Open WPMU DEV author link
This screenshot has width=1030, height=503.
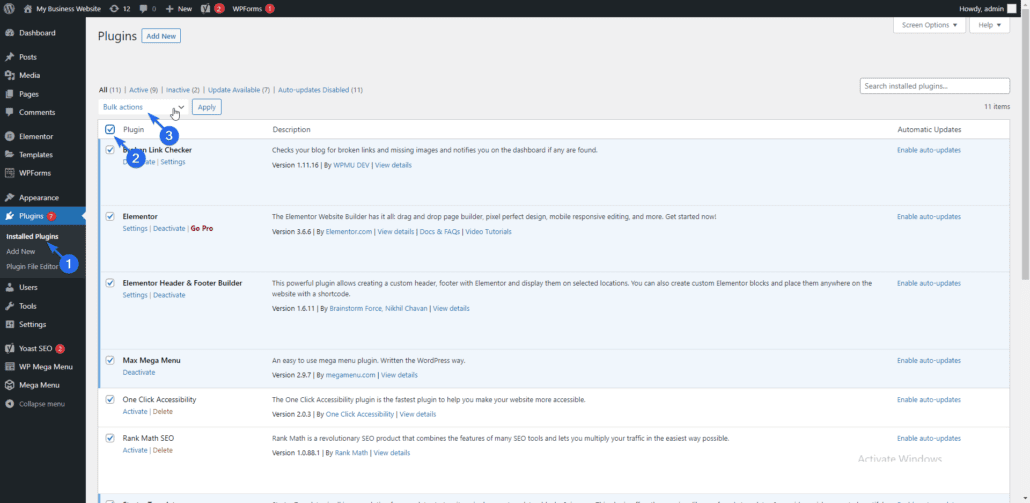pos(351,165)
